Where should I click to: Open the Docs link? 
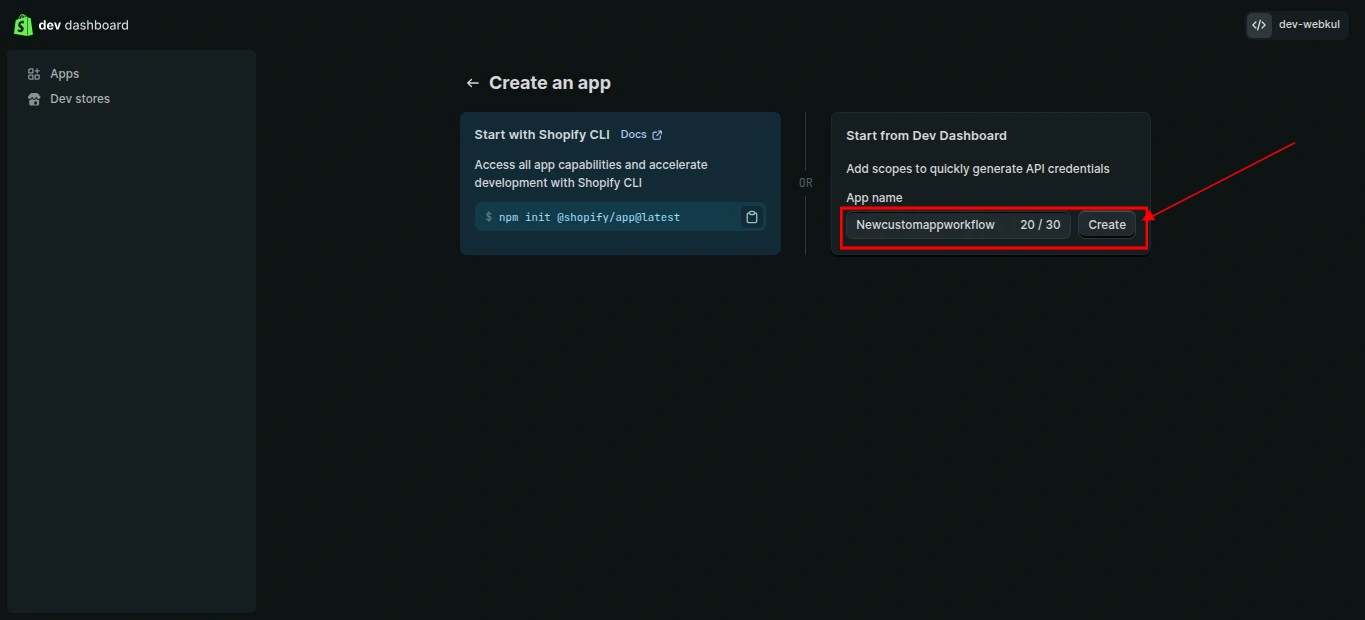pos(633,134)
